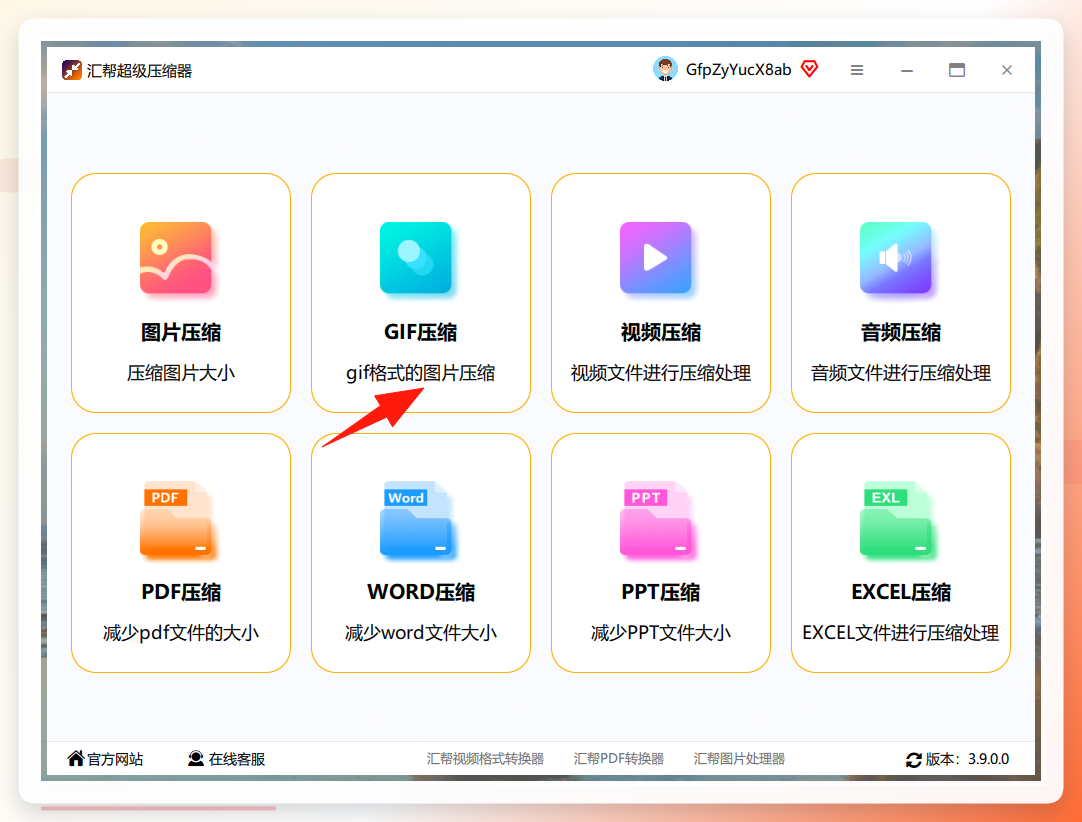
Task: Select the 视频压缩 title text
Action: [661, 333]
